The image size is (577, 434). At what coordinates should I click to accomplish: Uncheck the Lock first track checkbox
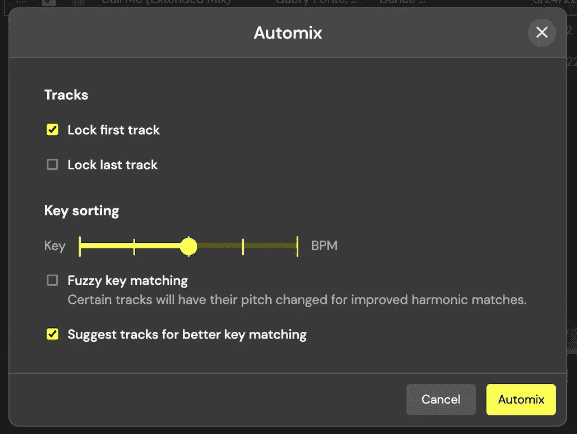pos(52,130)
